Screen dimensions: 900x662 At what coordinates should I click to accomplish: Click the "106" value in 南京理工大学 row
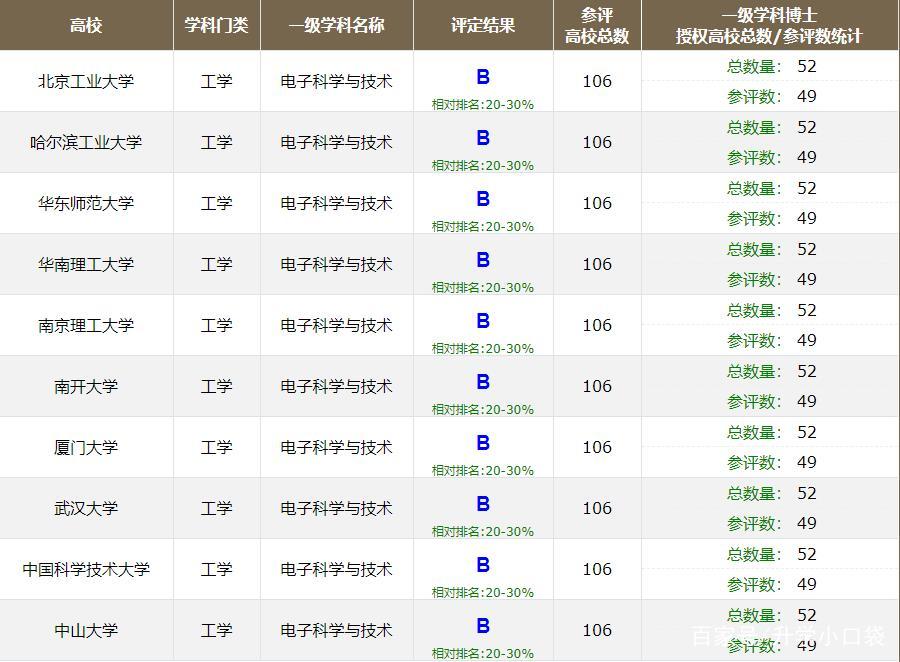point(597,325)
